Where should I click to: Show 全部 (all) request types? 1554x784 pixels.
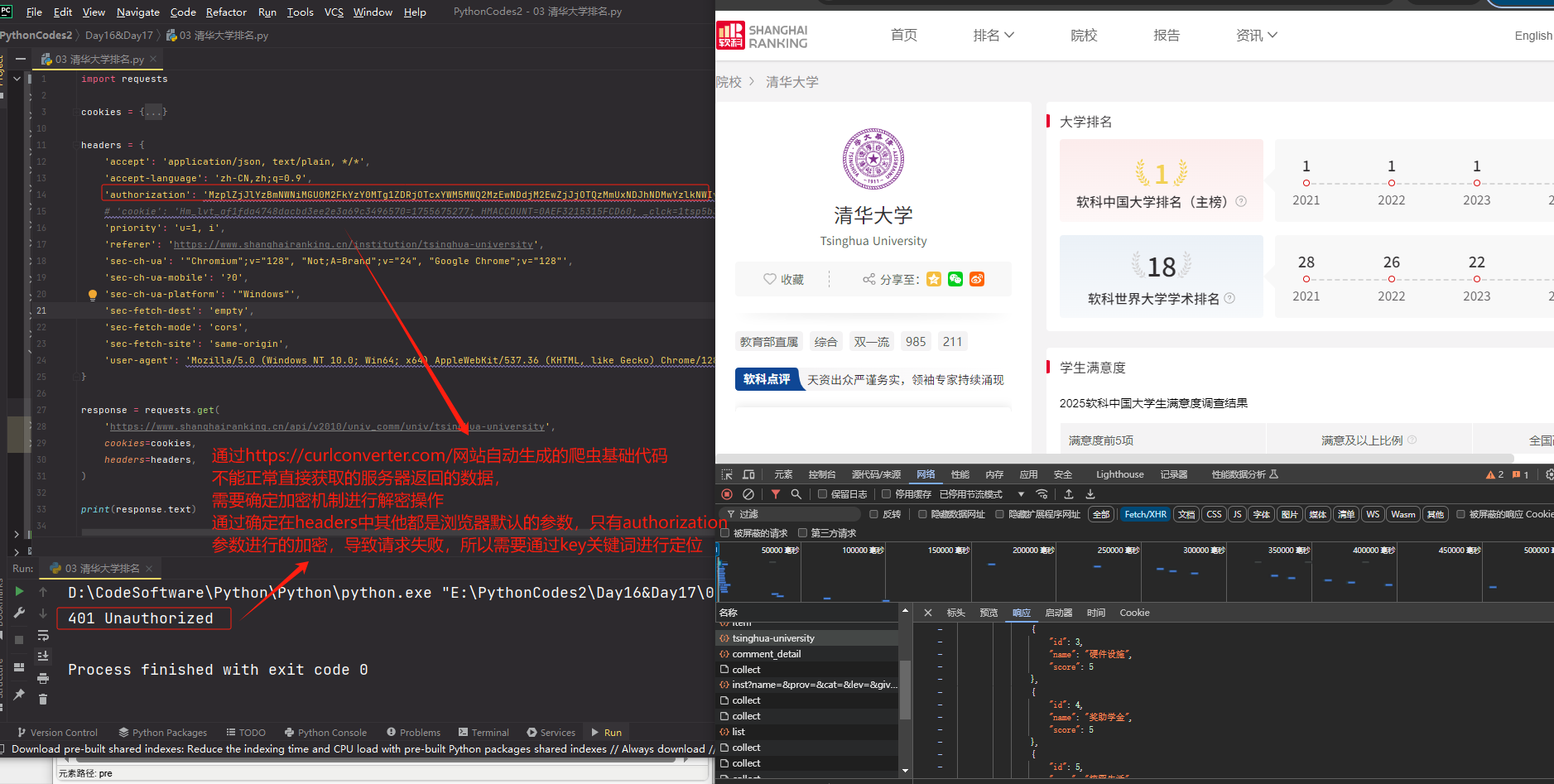pos(1100,514)
